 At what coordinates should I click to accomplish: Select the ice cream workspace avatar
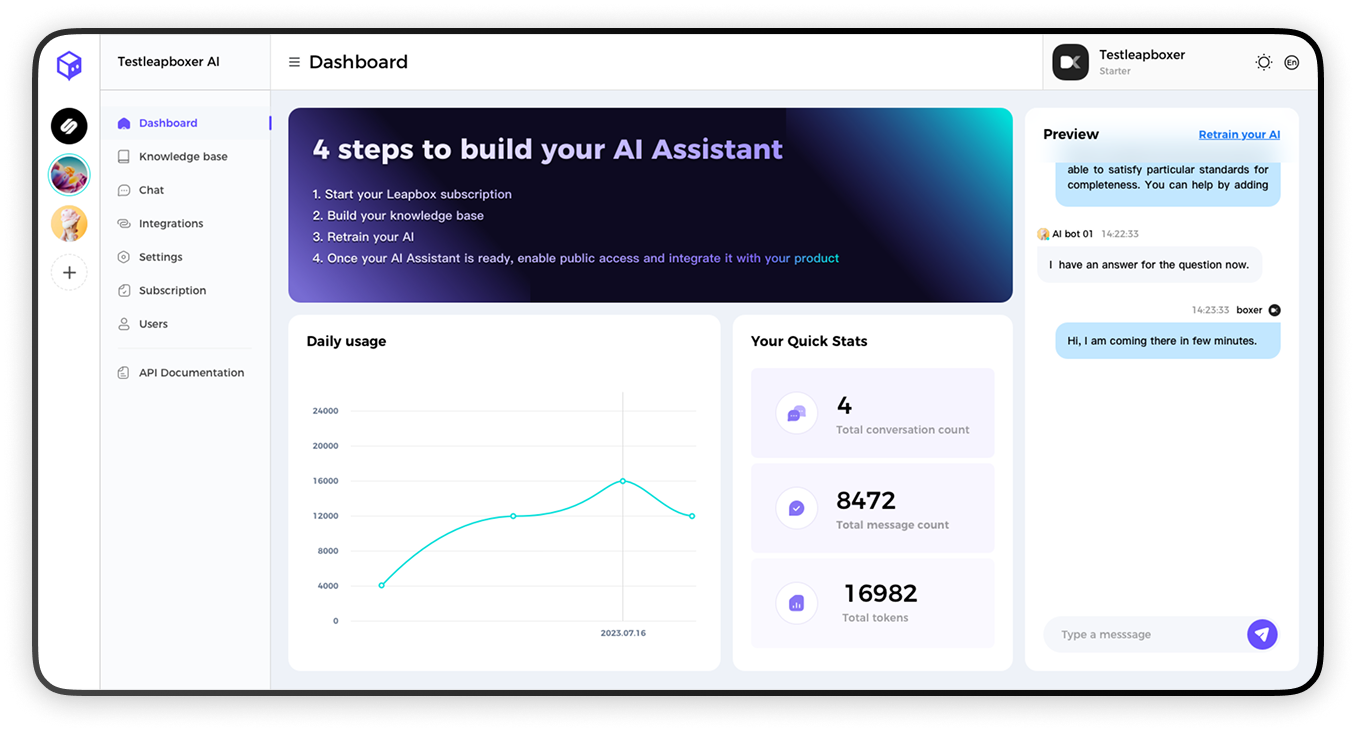click(69, 224)
